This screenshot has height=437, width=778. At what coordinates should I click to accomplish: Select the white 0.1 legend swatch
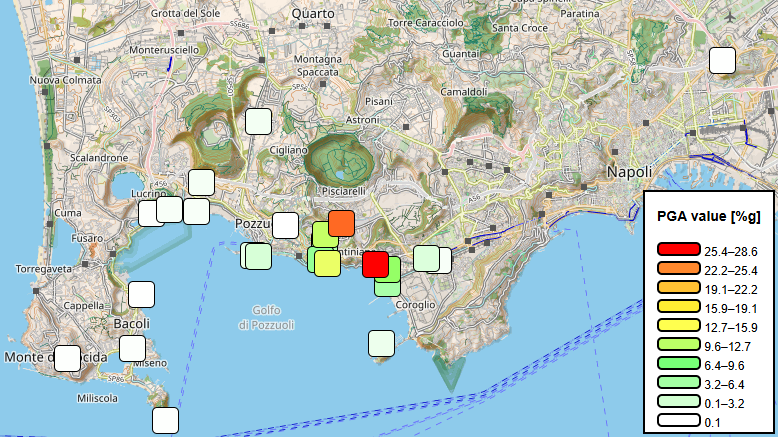click(x=679, y=421)
